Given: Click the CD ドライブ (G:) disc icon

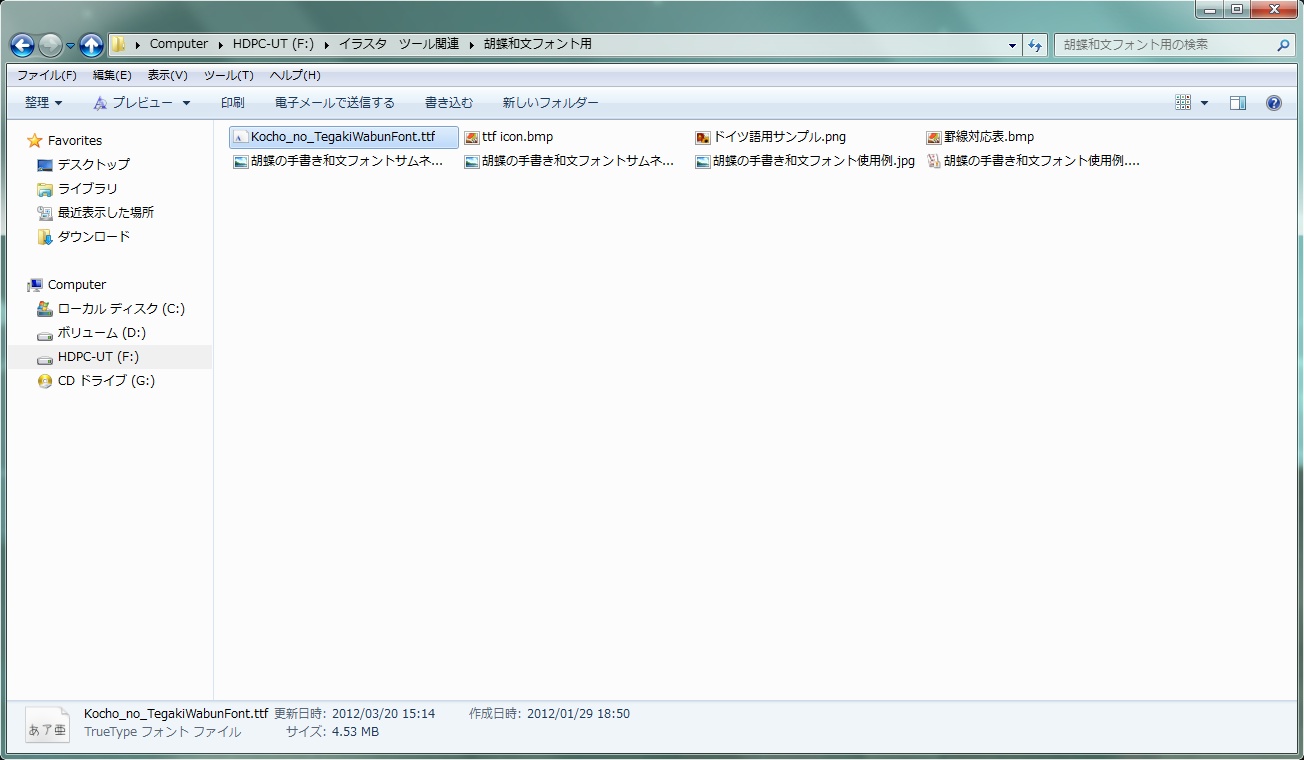Looking at the screenshot, I should [x=45, y=381].
